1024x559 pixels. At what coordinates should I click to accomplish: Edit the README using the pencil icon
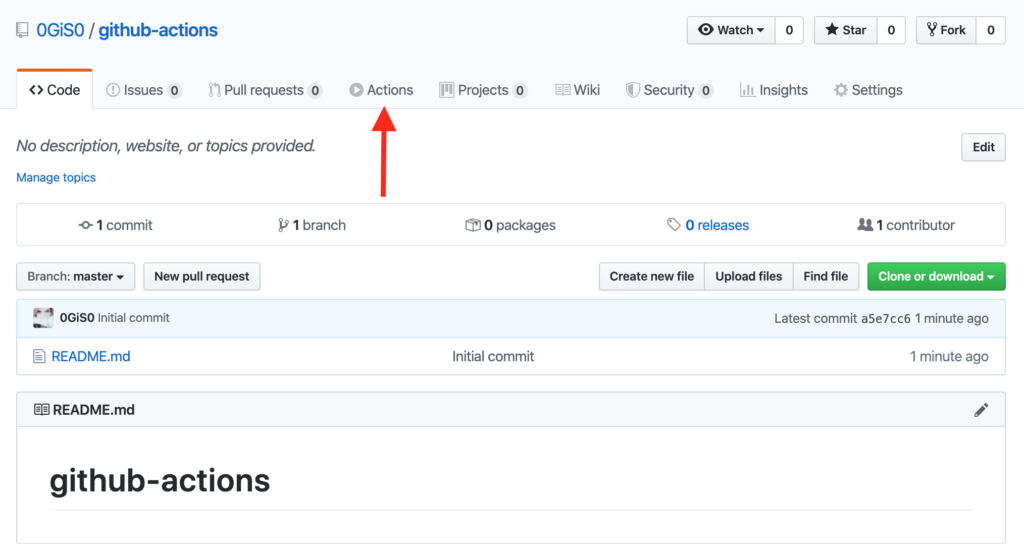(x=981, y=409)
